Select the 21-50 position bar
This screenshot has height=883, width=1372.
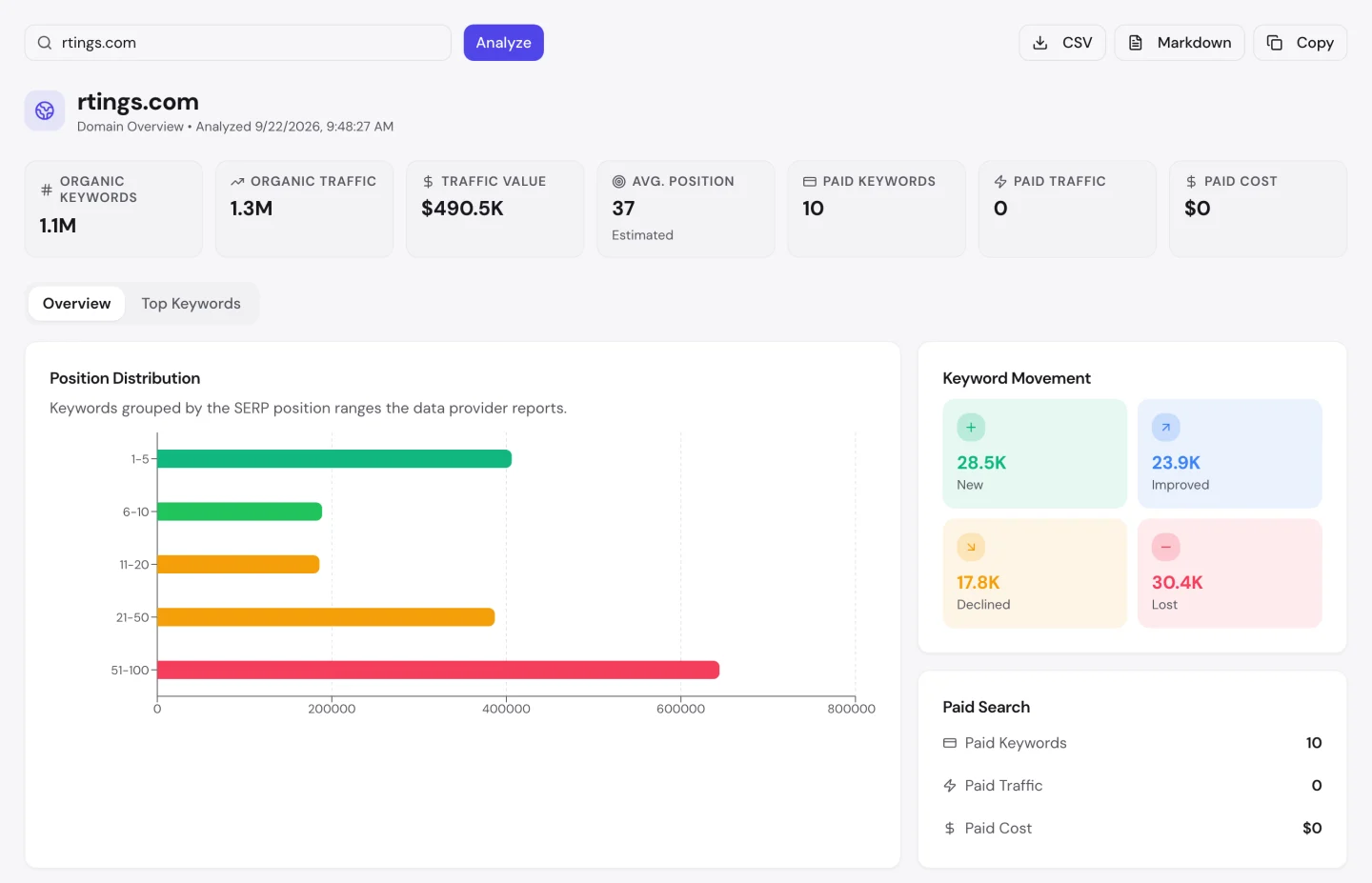(326, 617)
